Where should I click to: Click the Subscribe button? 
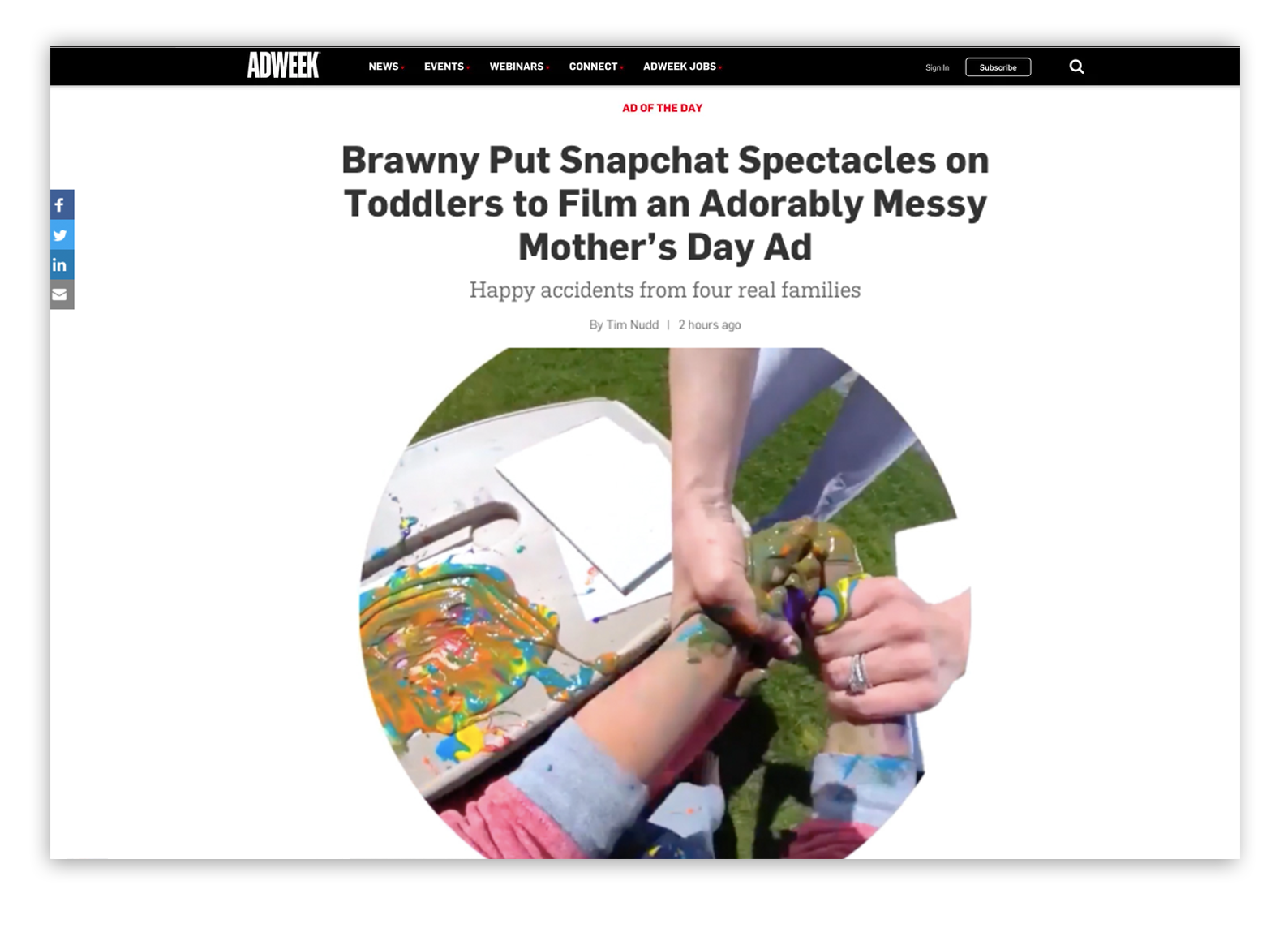tap(998, 67)
